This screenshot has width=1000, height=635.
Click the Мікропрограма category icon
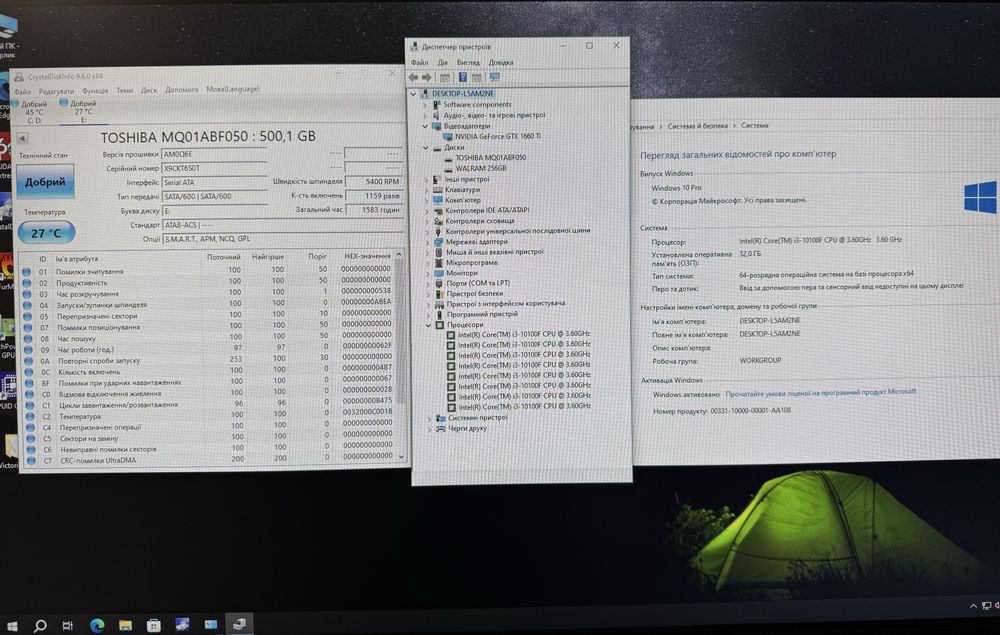tap(439, 263)
